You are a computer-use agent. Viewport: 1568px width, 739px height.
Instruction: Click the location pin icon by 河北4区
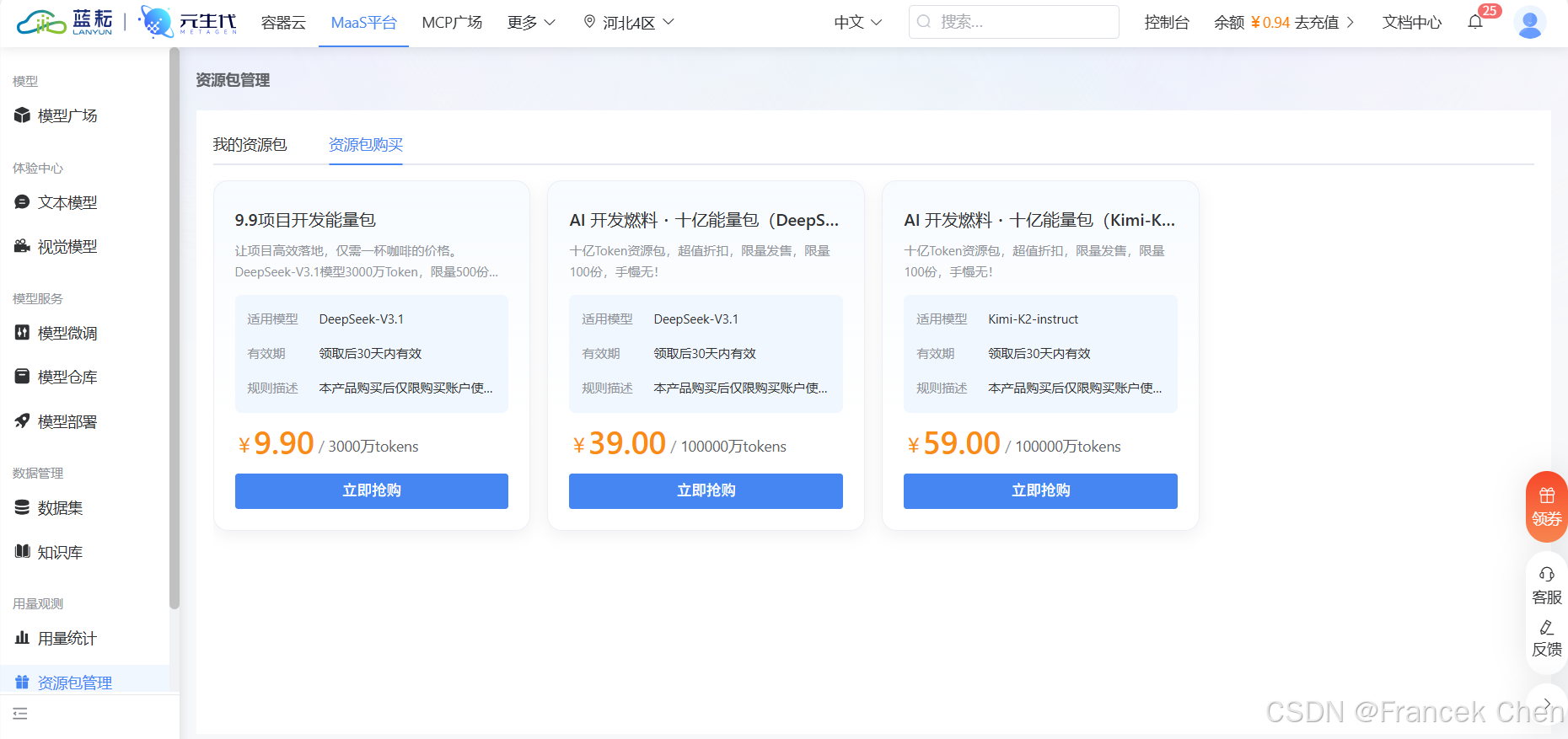590,22
